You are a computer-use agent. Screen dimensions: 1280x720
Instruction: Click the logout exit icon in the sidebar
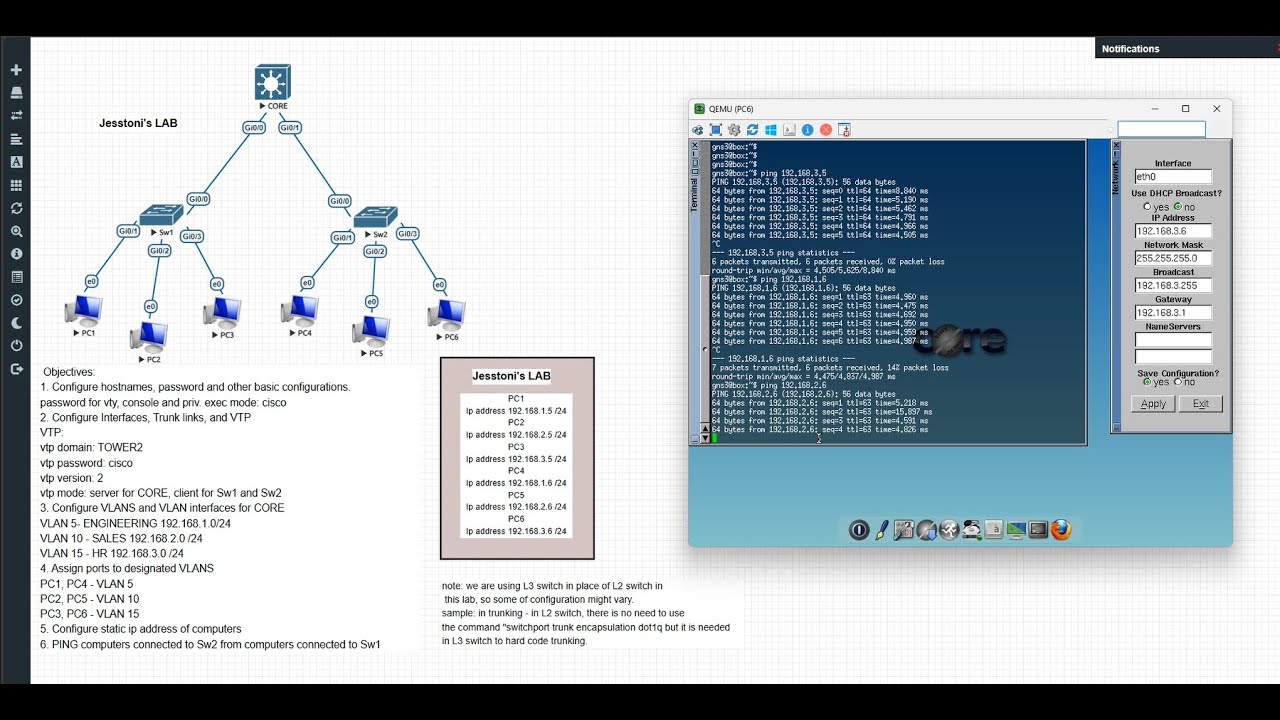point(16,369)
